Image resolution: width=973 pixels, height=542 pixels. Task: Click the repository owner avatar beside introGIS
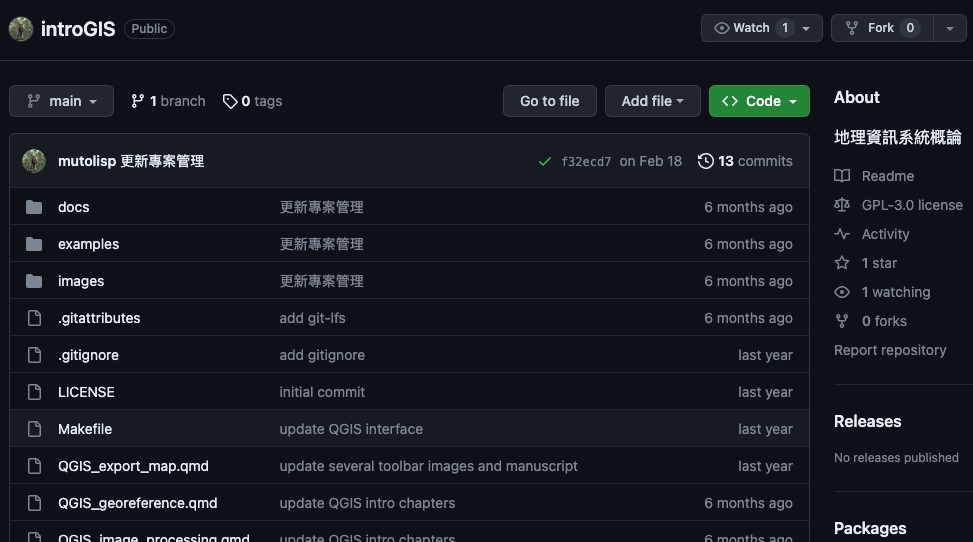coord(20,29)
